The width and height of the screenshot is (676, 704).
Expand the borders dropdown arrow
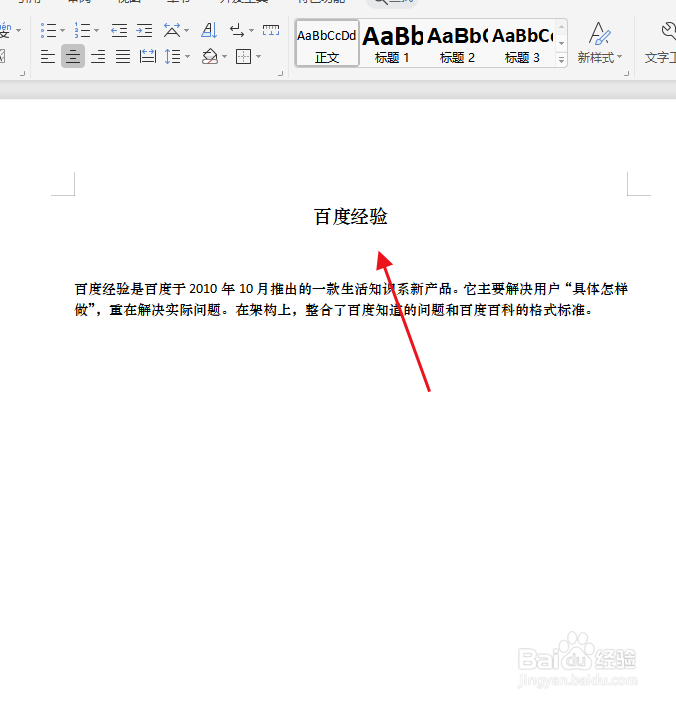pyautogui.click(x=259, y=57)
